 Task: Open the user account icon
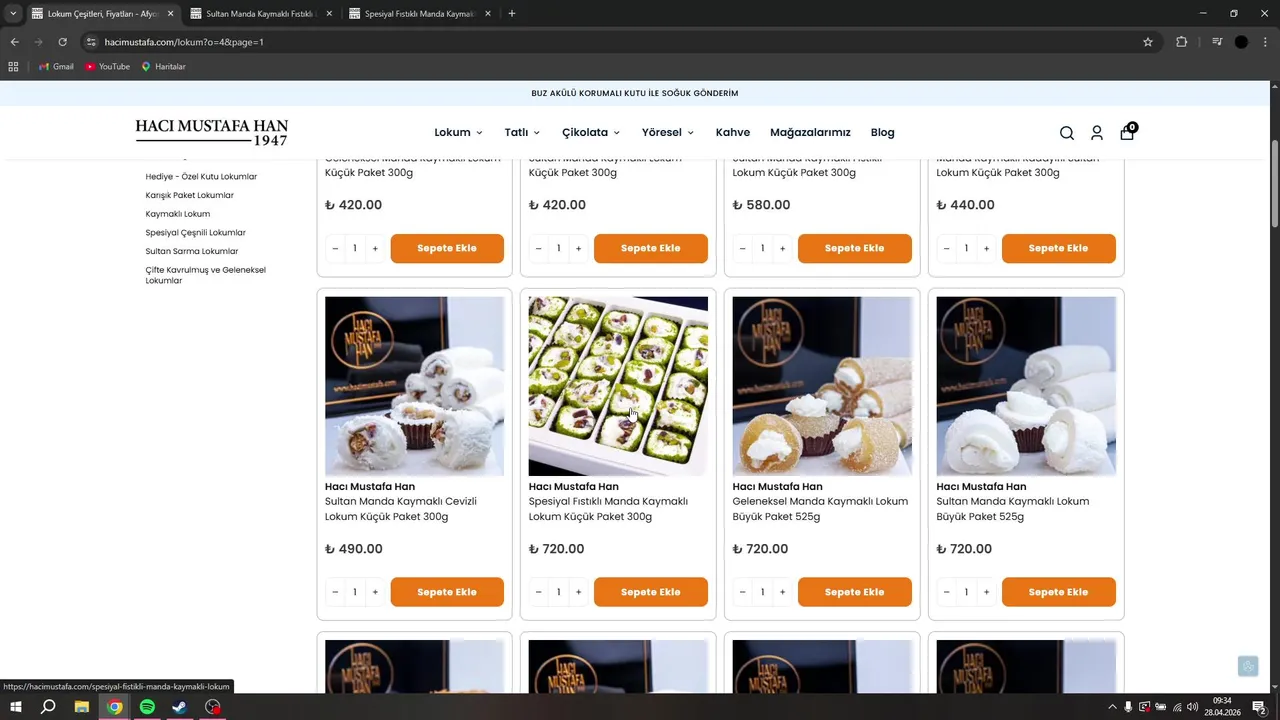1097,133
